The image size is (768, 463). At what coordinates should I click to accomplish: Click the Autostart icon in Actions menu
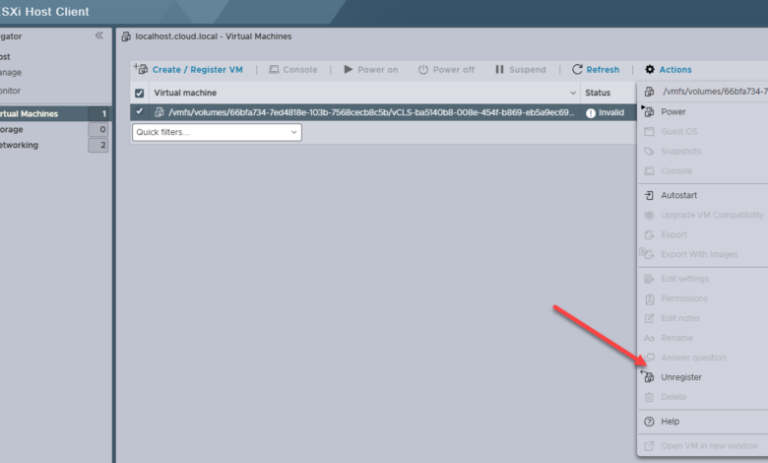point(649,195)
